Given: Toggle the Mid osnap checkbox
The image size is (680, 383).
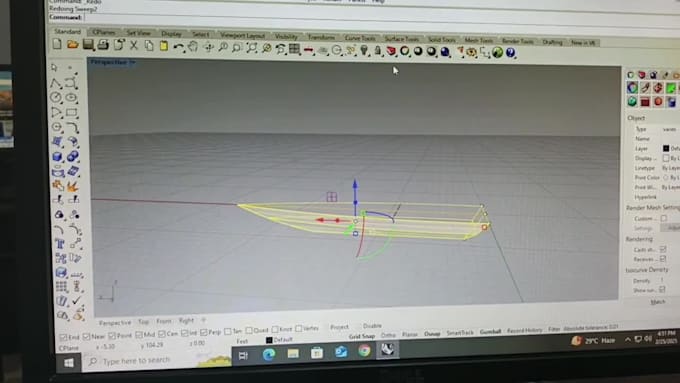Looking at the screenshot, I should 139,334.
